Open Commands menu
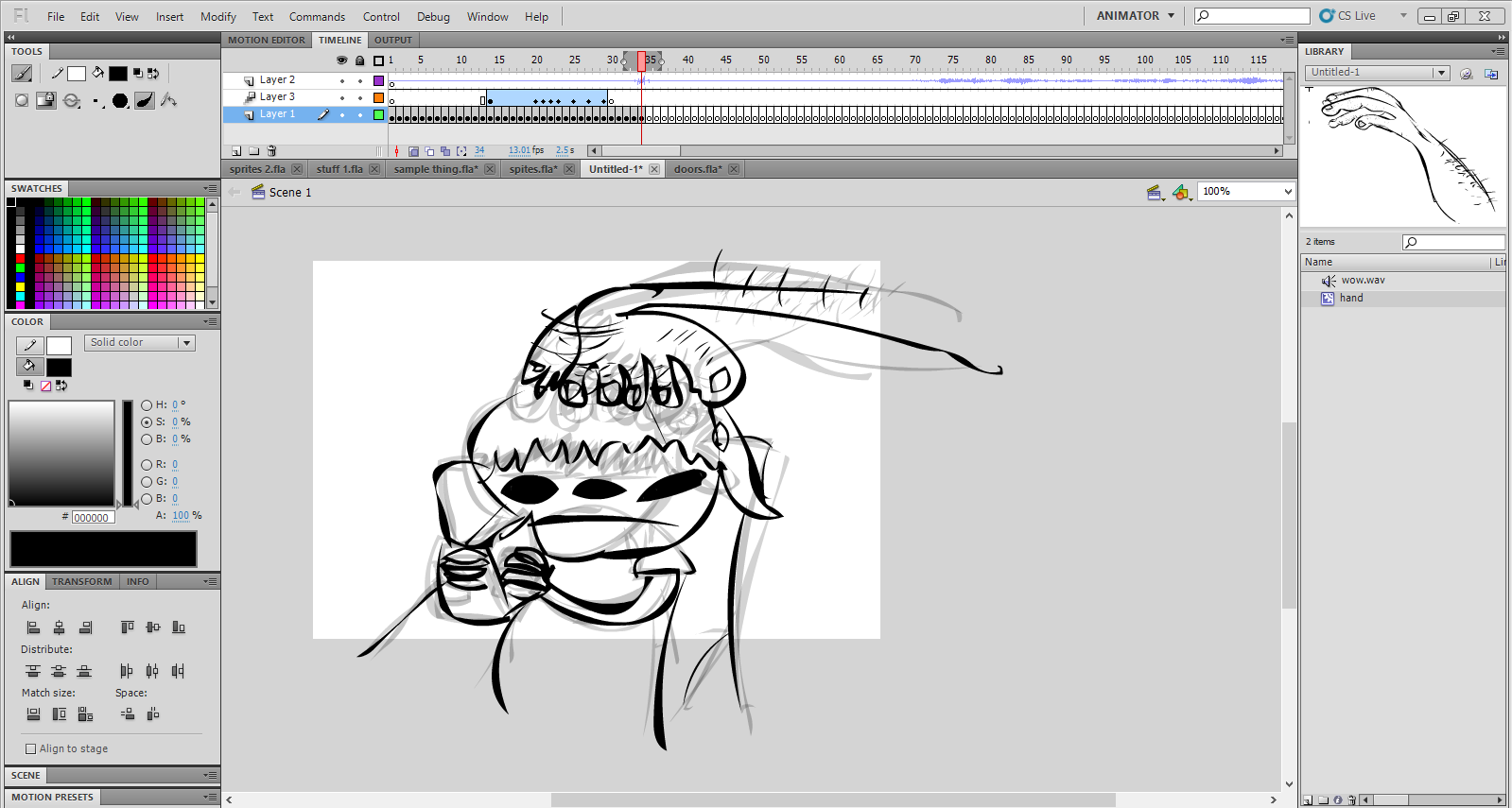 pos(317,17)
